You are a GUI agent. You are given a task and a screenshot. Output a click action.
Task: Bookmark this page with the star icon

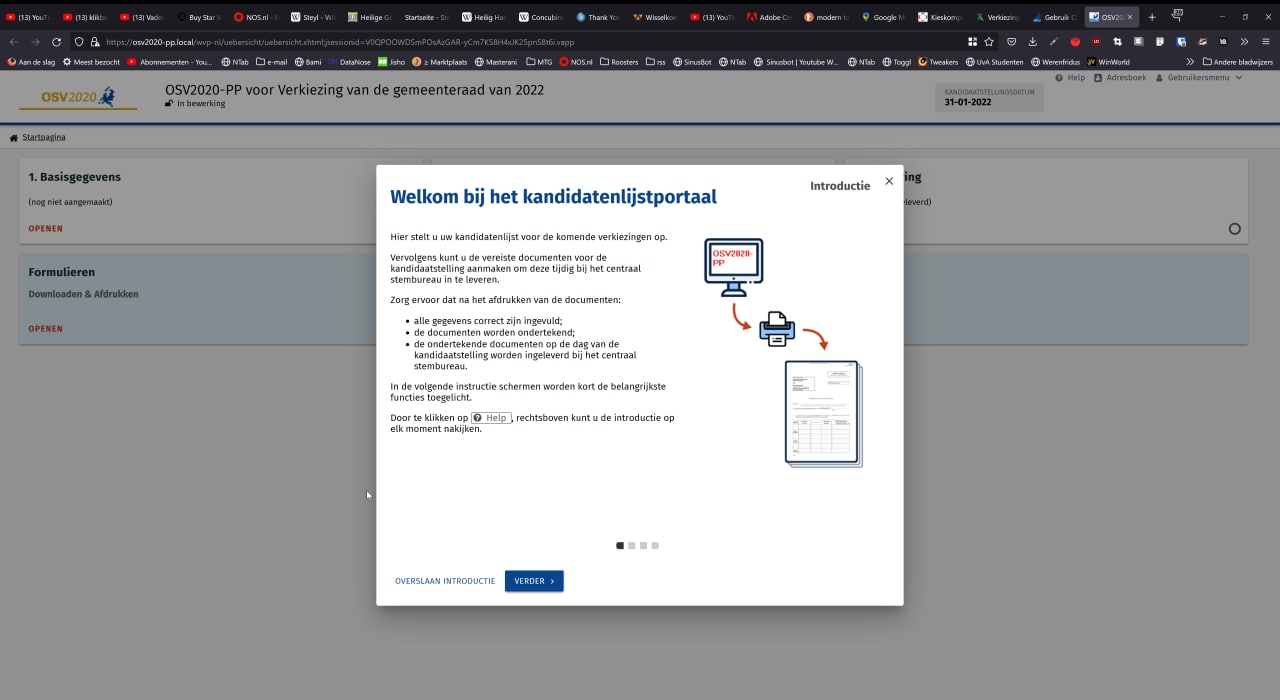[x=989, y=42]
